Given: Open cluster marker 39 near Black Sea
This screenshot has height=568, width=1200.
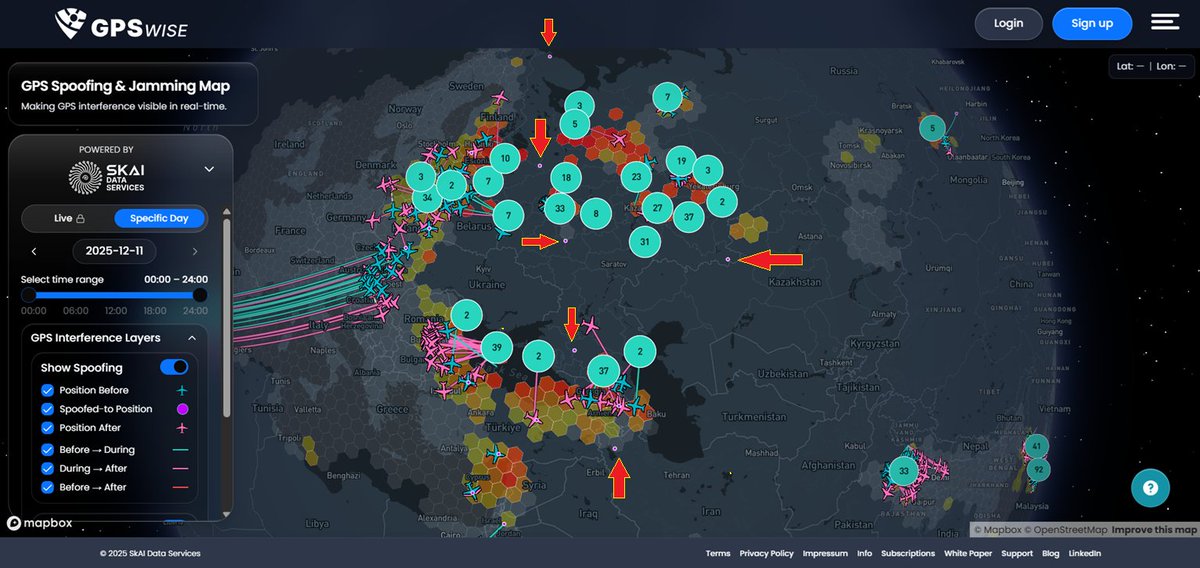Looking at the screenshot, I should (x=497, y=348).
